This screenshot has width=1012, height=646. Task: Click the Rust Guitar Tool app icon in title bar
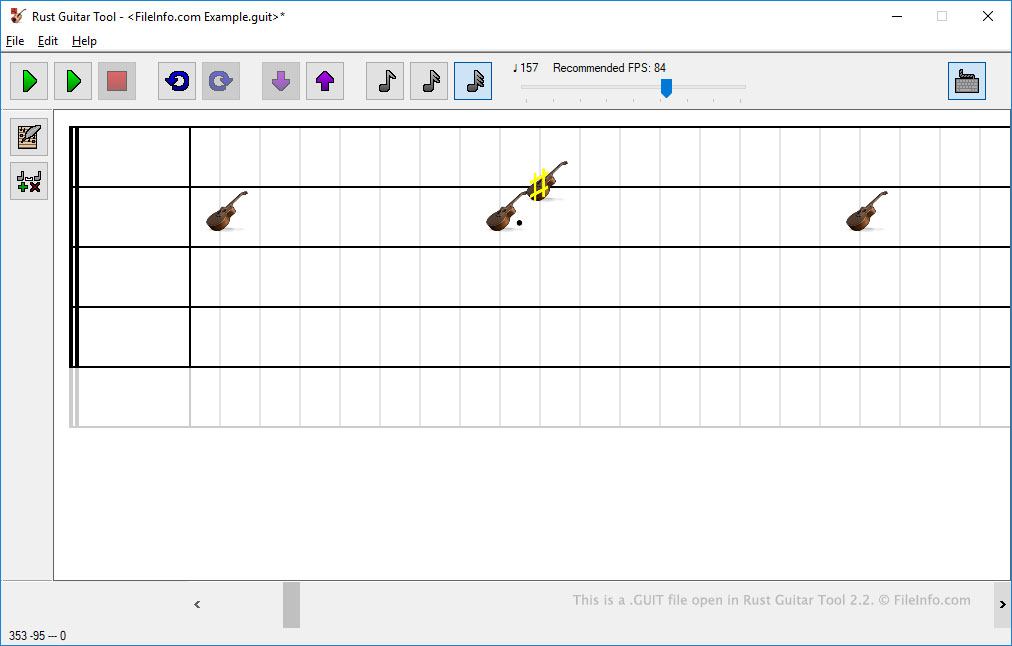click(x=18, y=16)
